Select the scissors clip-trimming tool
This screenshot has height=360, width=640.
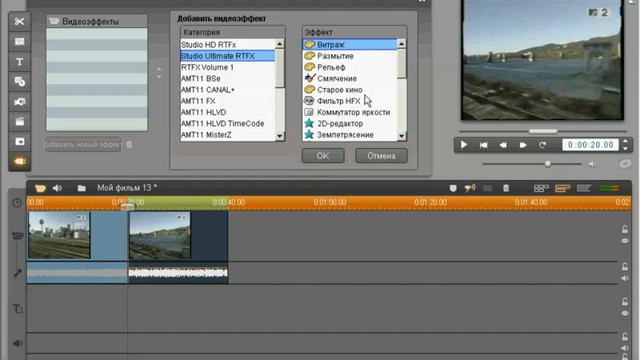19,21
